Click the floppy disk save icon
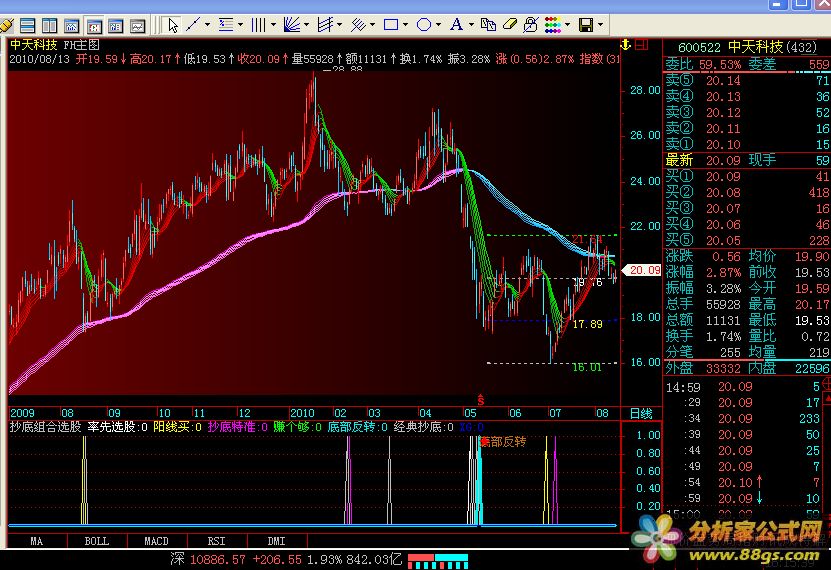Image resolution: width=831 pixels, height=570 pixels. (x=586, y=25)
